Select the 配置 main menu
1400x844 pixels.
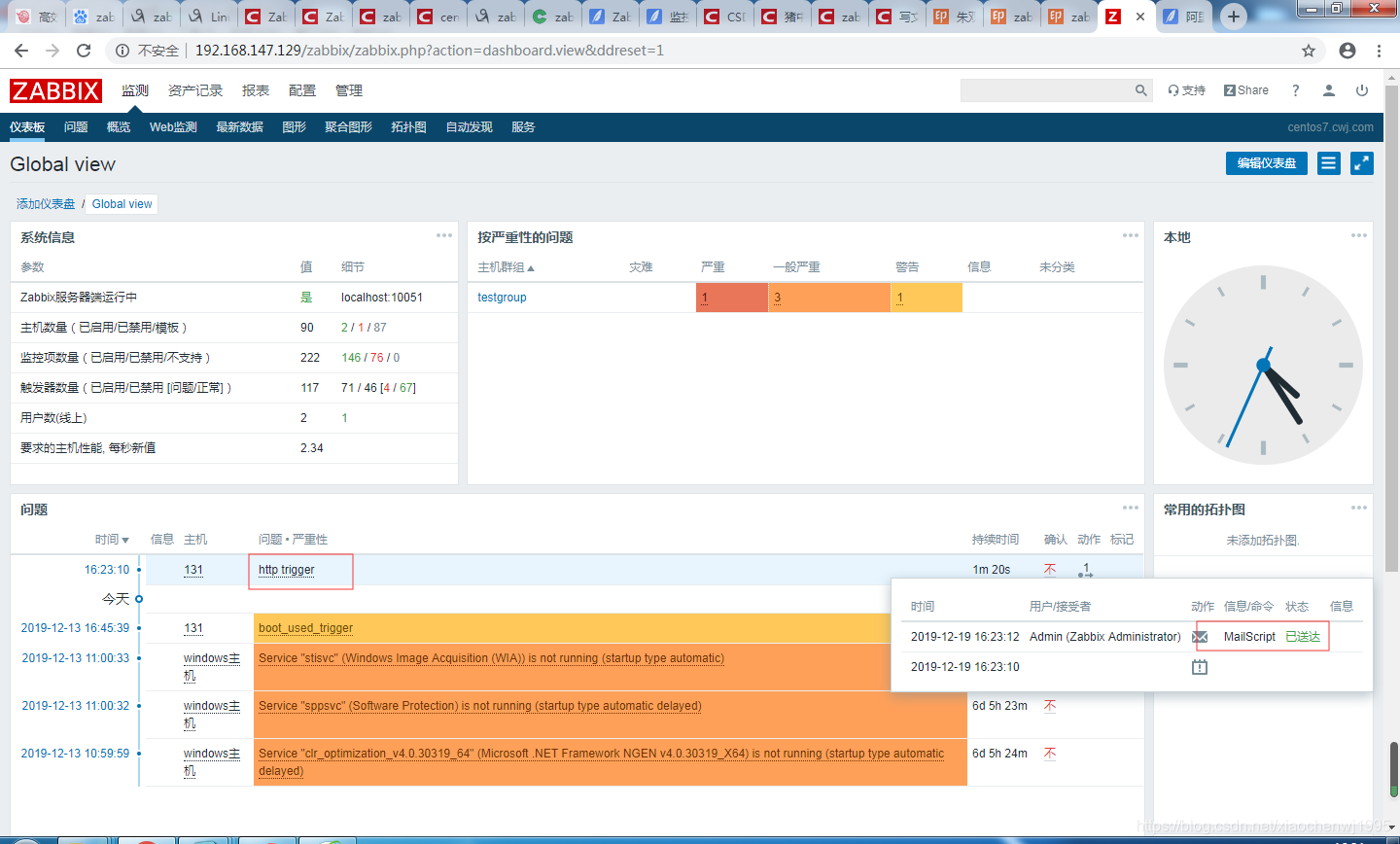tap(302, 90)
